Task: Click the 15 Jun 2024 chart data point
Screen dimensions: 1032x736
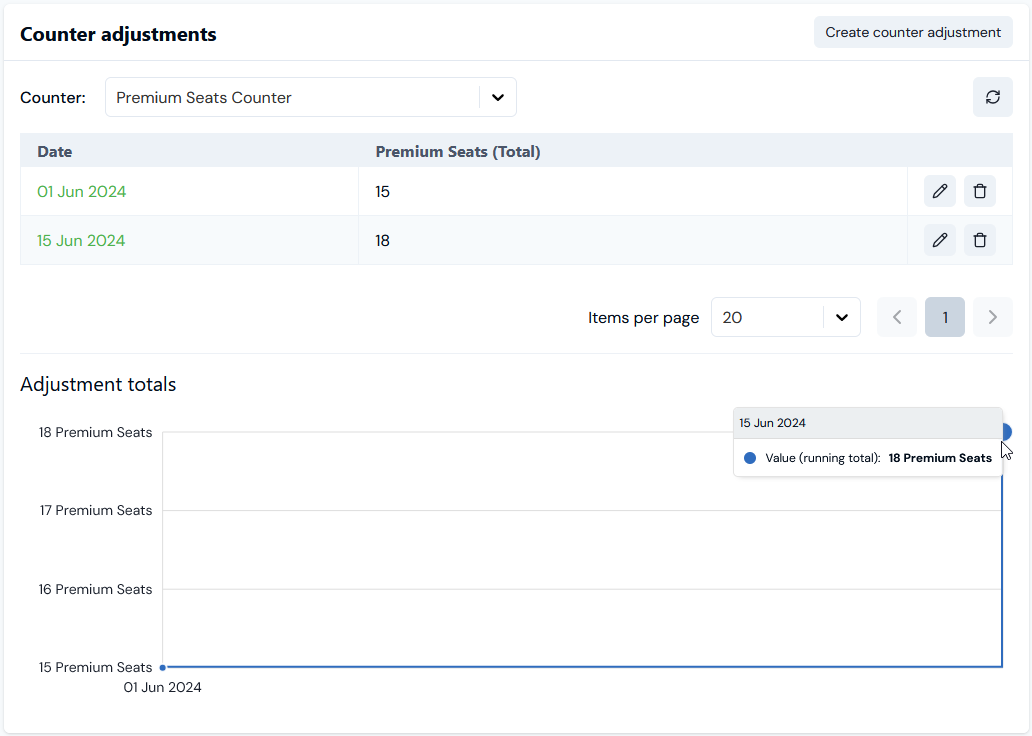Action: click(x=1005, y=432)
